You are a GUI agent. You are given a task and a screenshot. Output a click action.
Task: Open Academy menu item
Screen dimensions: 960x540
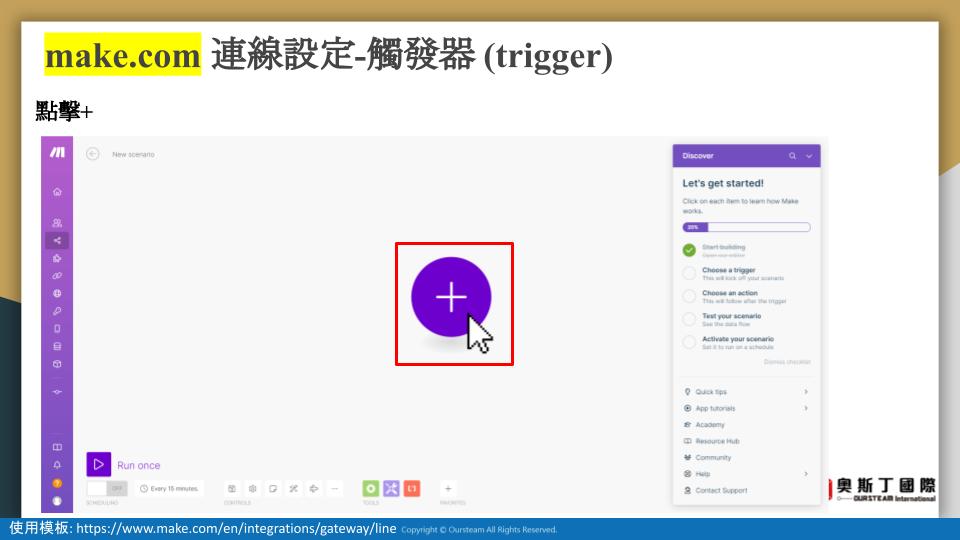coord(710,425)
